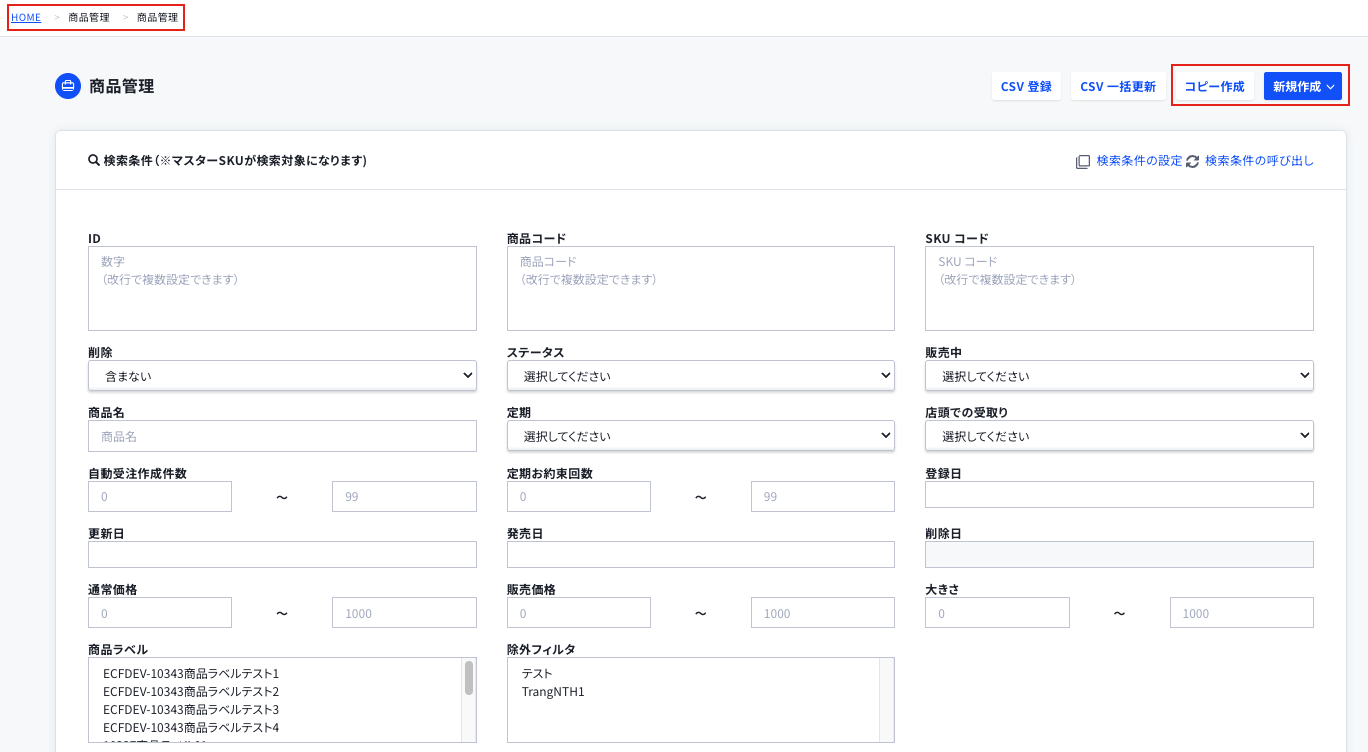1368x752 pixels.
Task: Open the 新規作成 chevron menu
Action: pos(1303,86)
